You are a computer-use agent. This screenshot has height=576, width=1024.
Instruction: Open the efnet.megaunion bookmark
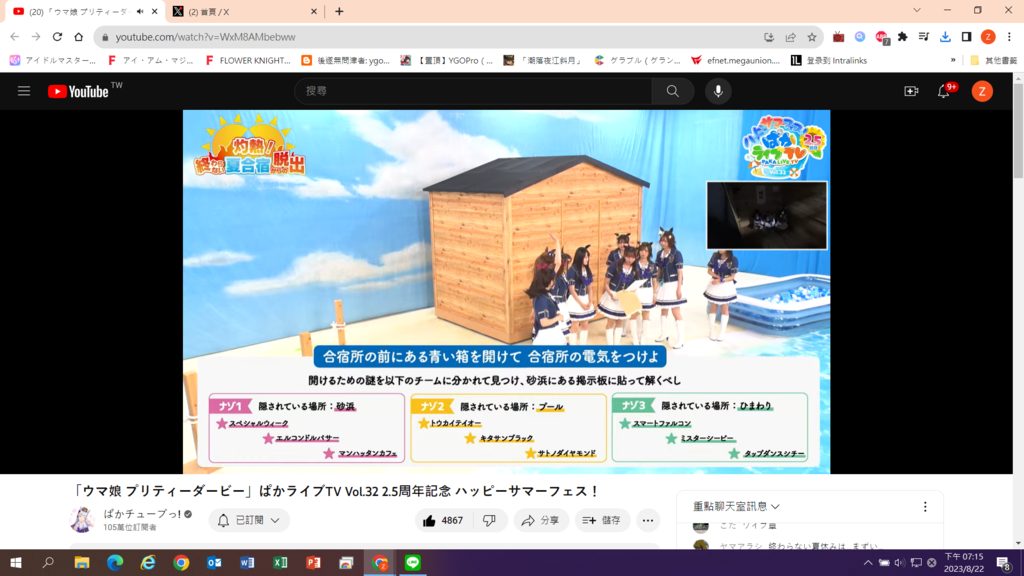[x=735, y=60]
